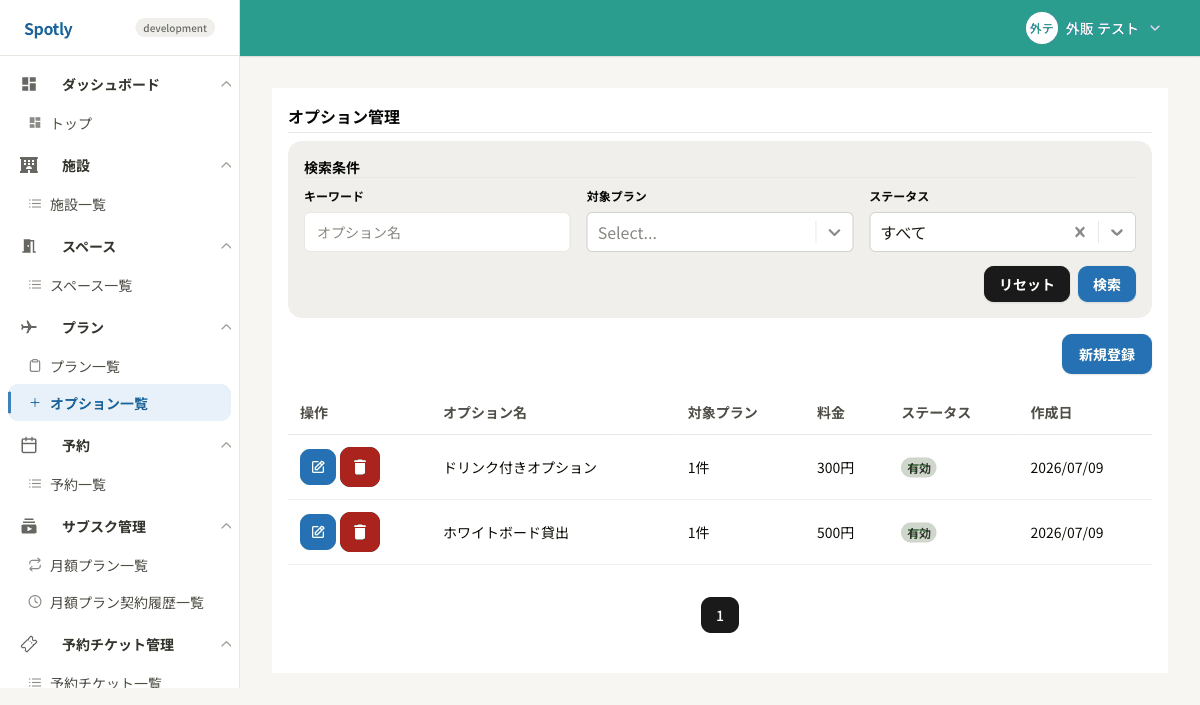Click the スペース door icon

[29, 246]
